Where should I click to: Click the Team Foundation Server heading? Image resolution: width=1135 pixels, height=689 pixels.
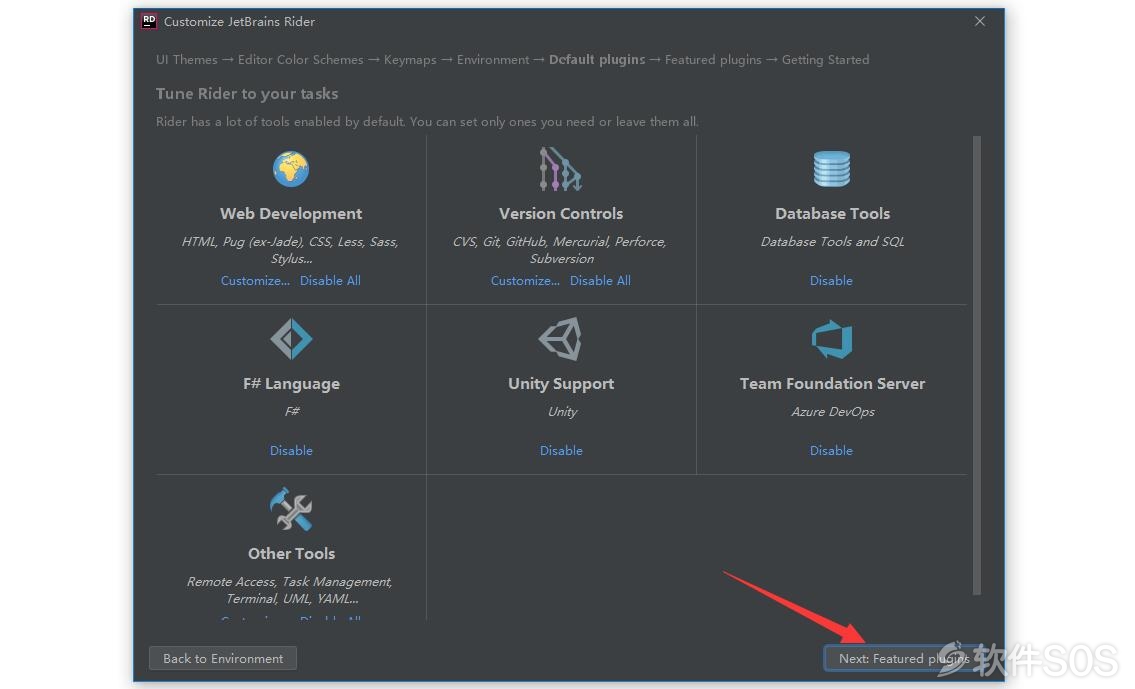click(832, 384)
